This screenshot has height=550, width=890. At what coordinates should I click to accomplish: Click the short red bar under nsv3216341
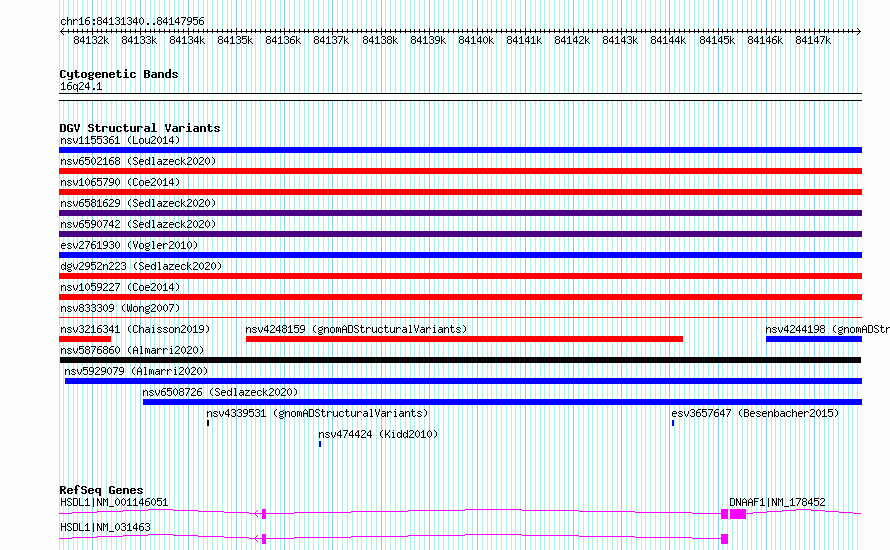pyautogui.click(x=85, y=339)
